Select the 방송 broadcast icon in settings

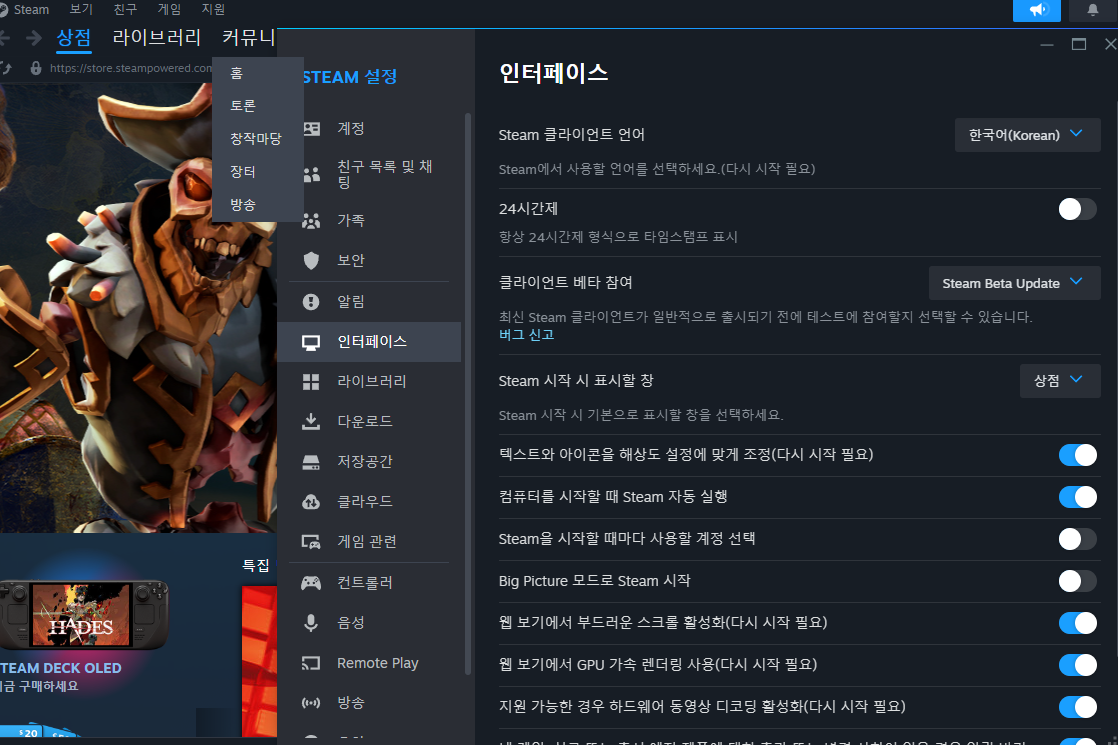click(x=312, y=704)
